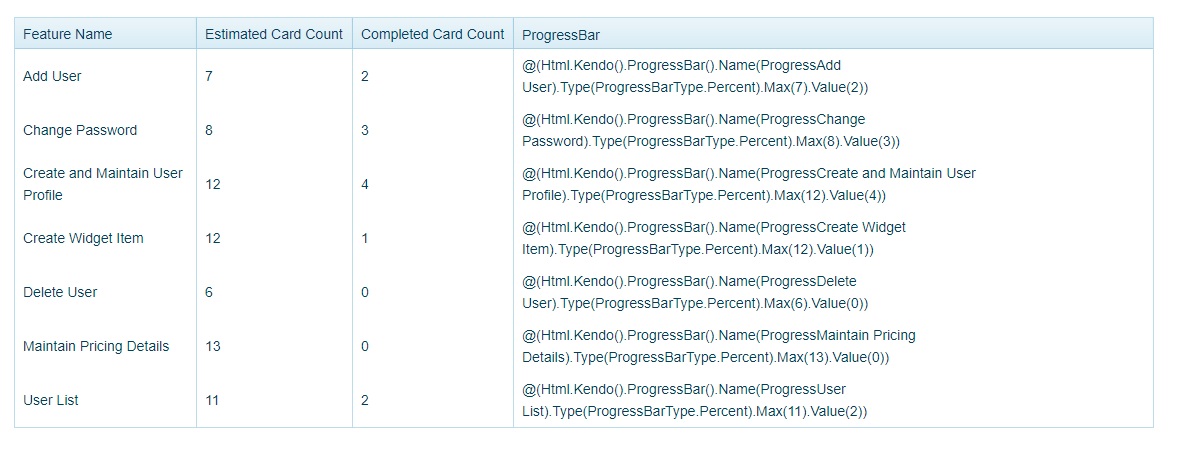Select the Add User row
Viewport: 1179px width, 449px height.
click(52, 76)
